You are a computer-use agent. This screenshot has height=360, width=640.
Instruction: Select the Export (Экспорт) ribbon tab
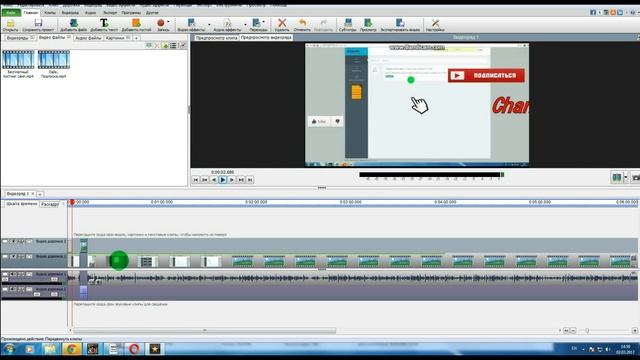110,13
